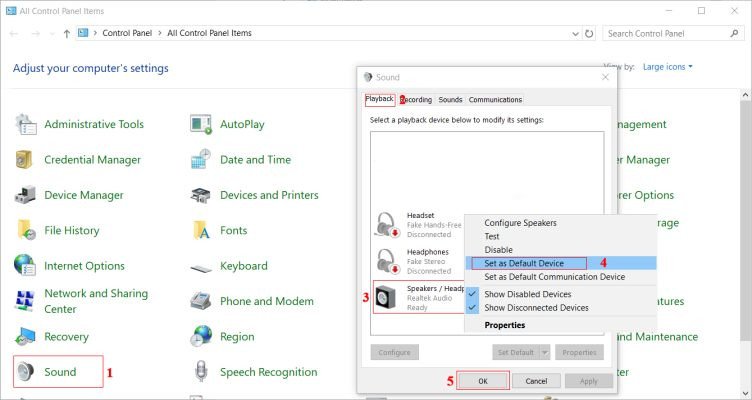Switch to the Communications tab
The height and width of the screenshot is (400, 752).
pyautogui.click(x=495, y=100)
